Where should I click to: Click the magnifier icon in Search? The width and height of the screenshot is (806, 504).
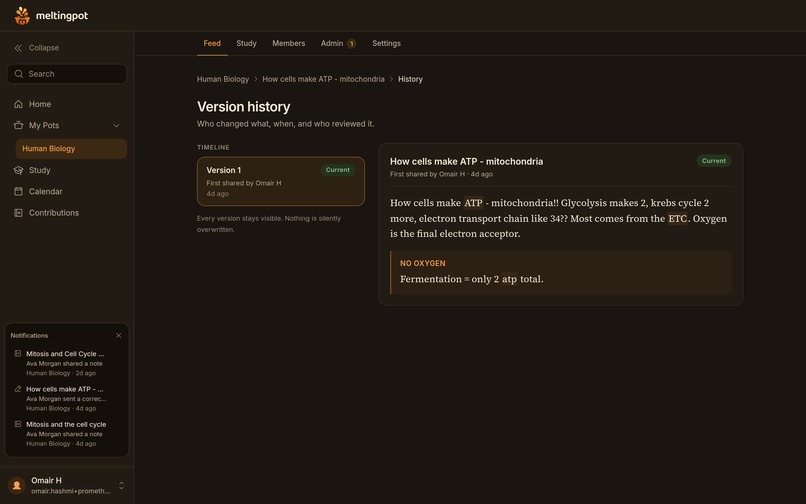click(x=19, y=74)
